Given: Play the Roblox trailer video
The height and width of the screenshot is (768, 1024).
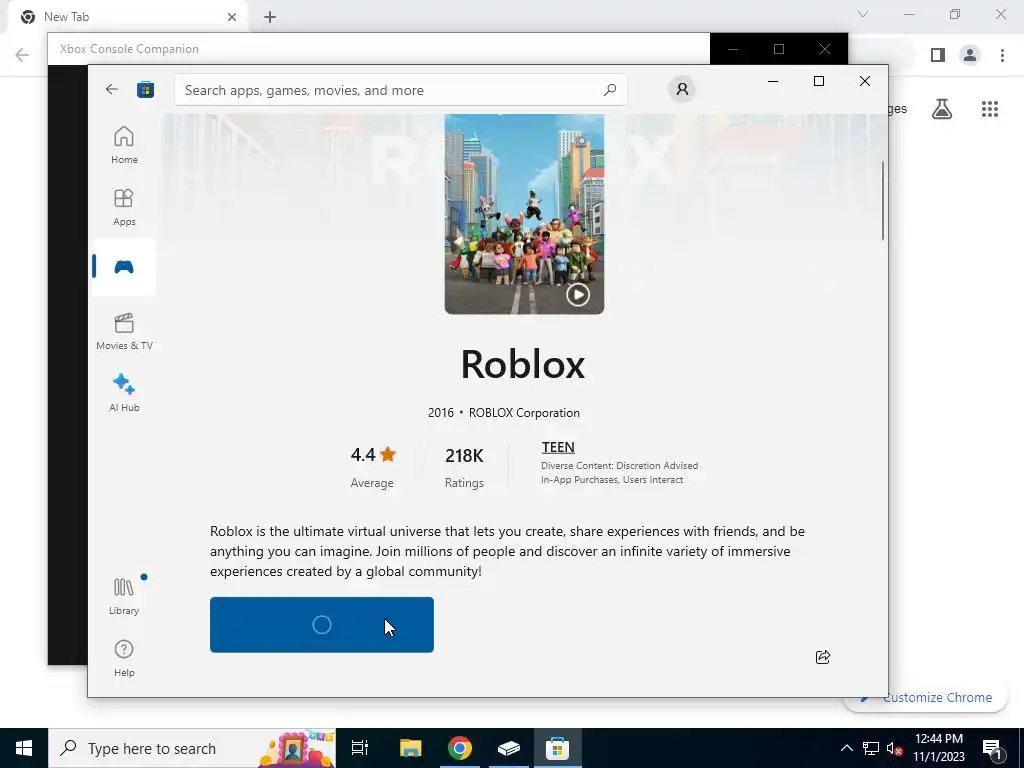Looking at the screenshot, I should (577, 295).
